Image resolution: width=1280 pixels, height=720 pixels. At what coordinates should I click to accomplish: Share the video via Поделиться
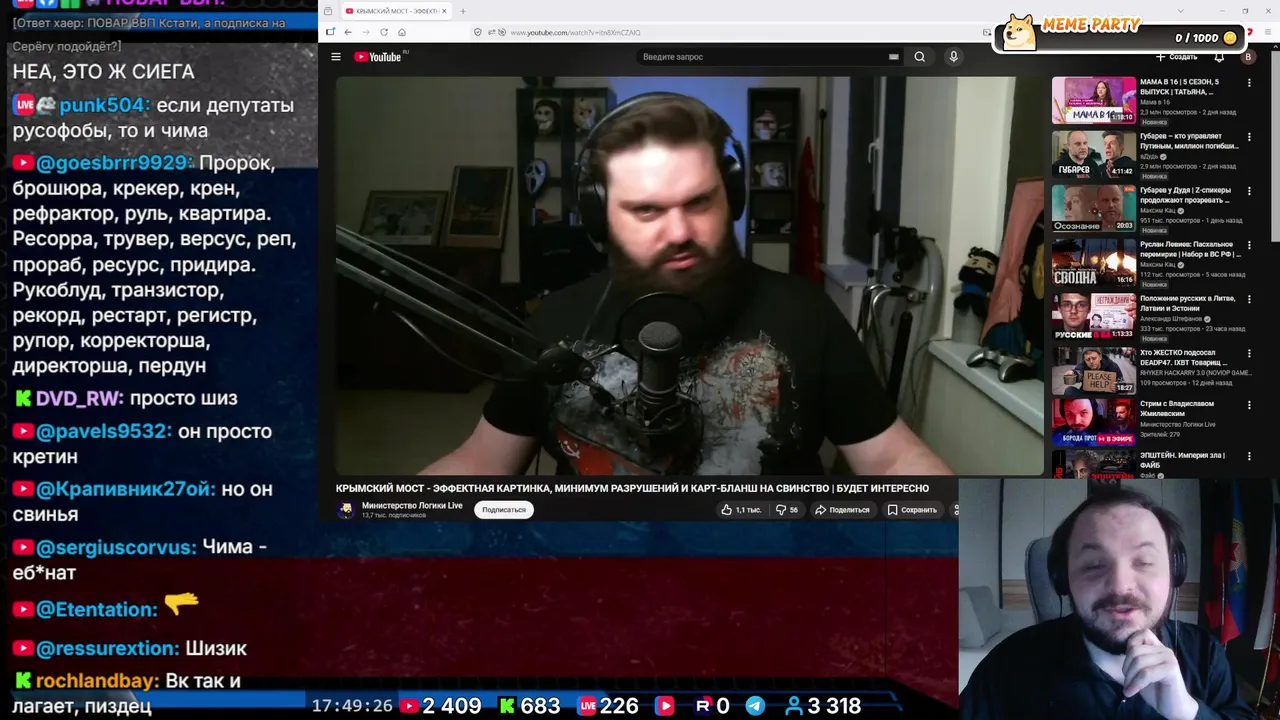[x=842, y=510]
